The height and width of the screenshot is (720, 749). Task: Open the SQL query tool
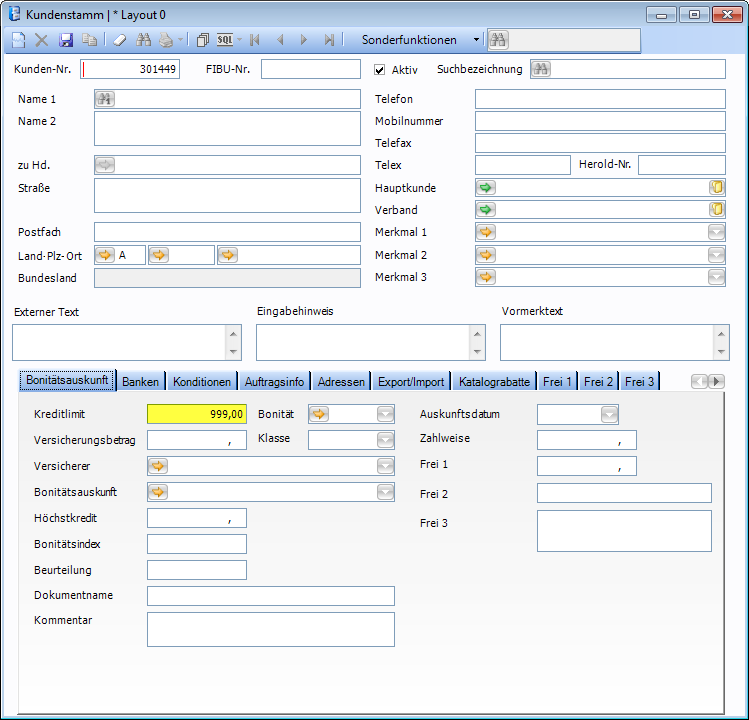point(225,40)
